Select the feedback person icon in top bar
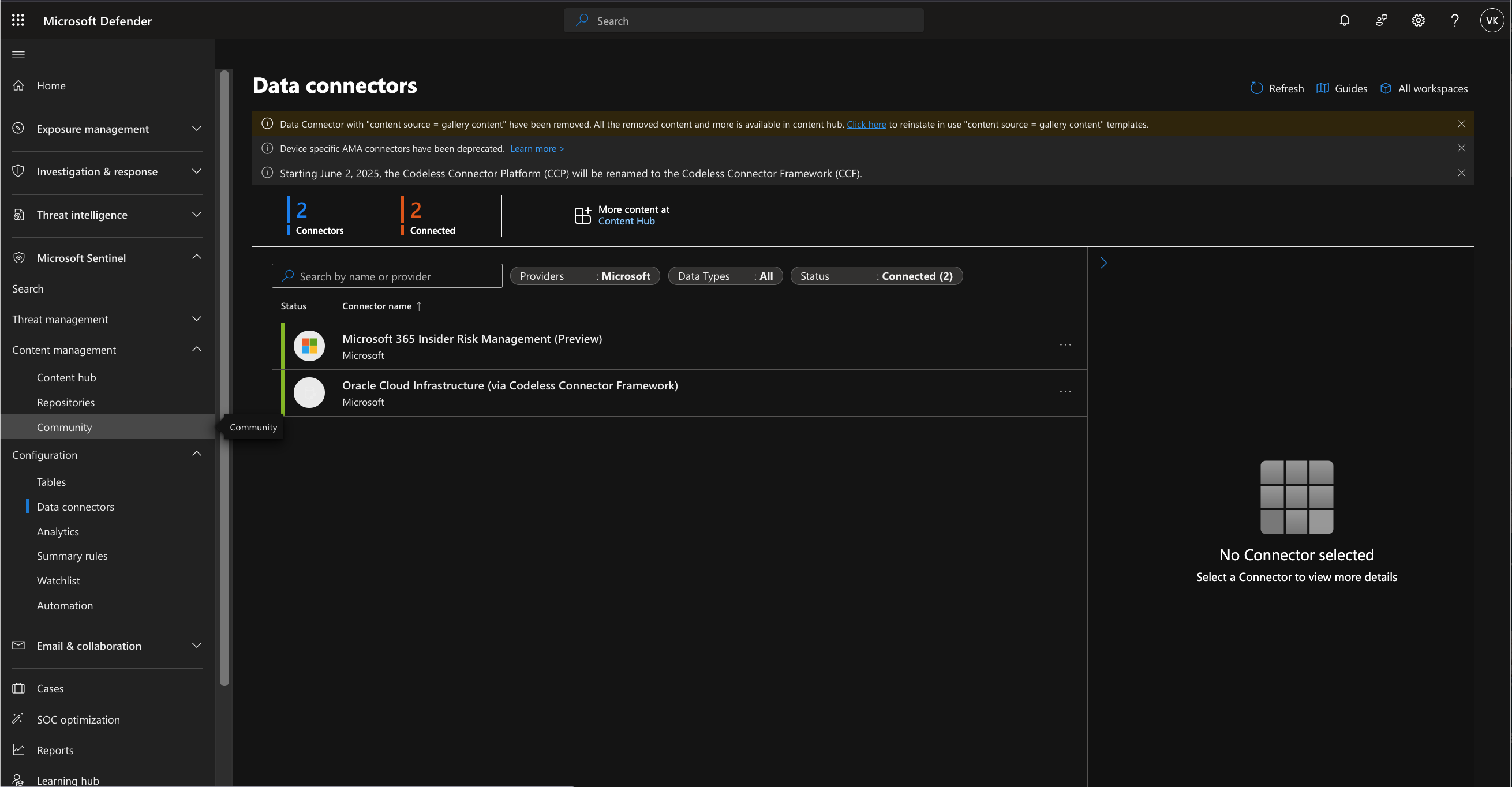This screenshot has width=1512, height=787. tap(1381, 20)
